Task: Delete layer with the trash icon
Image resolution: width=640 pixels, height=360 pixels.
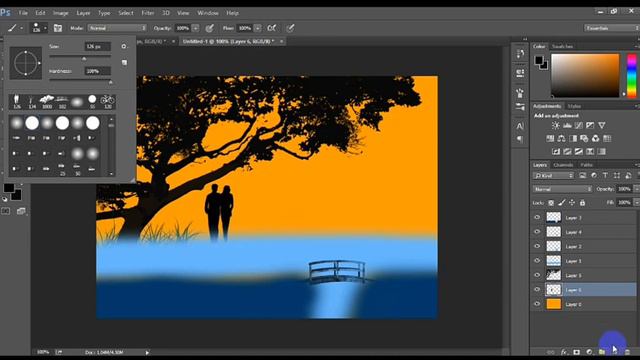Action: [627, 352]
